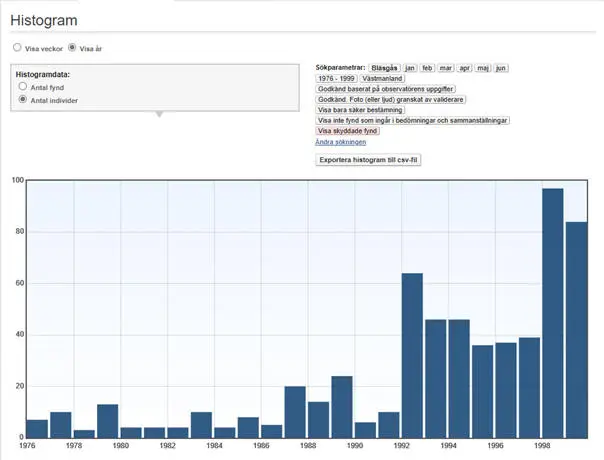
Task: Select the 'Visa veckor' radio button
Action: 17,47
